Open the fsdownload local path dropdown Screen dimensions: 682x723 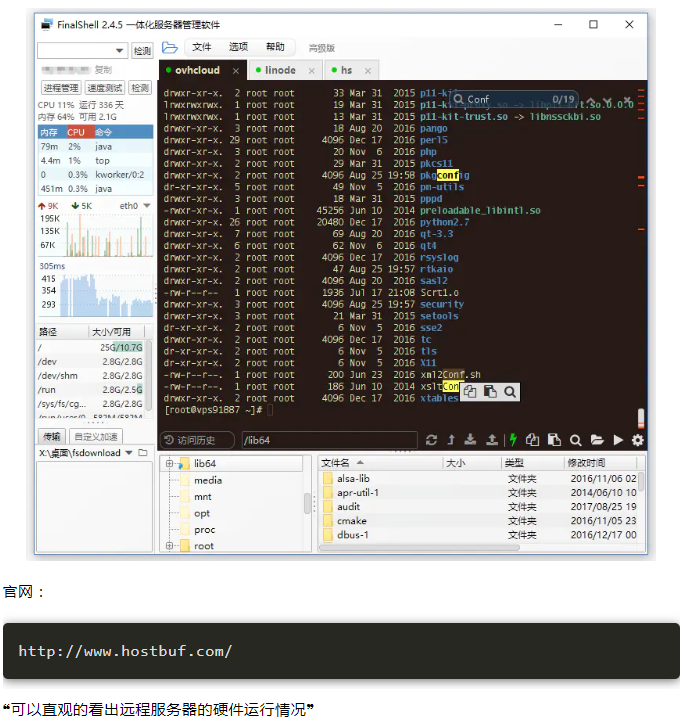point(129,453)
